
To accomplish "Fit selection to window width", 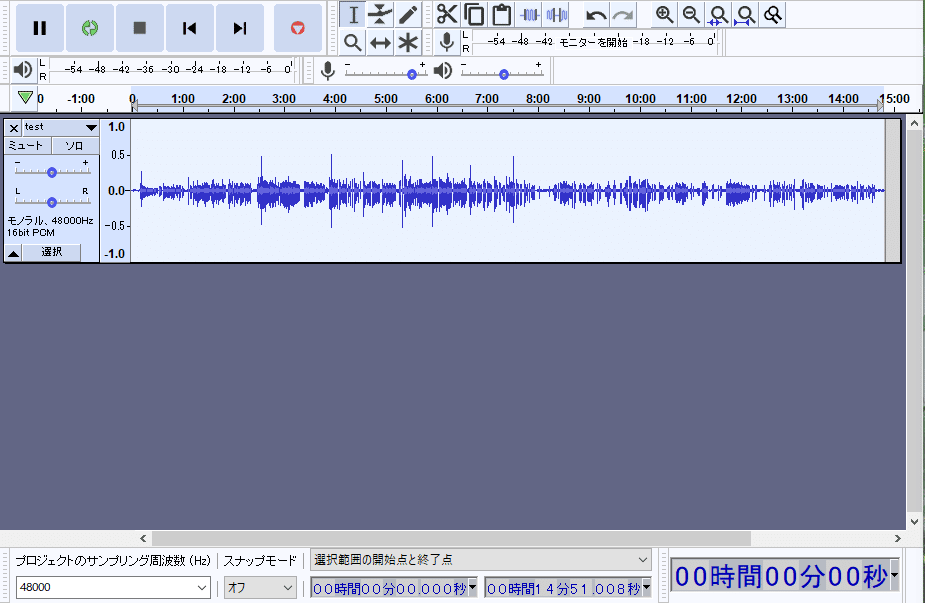I will 719,15.
